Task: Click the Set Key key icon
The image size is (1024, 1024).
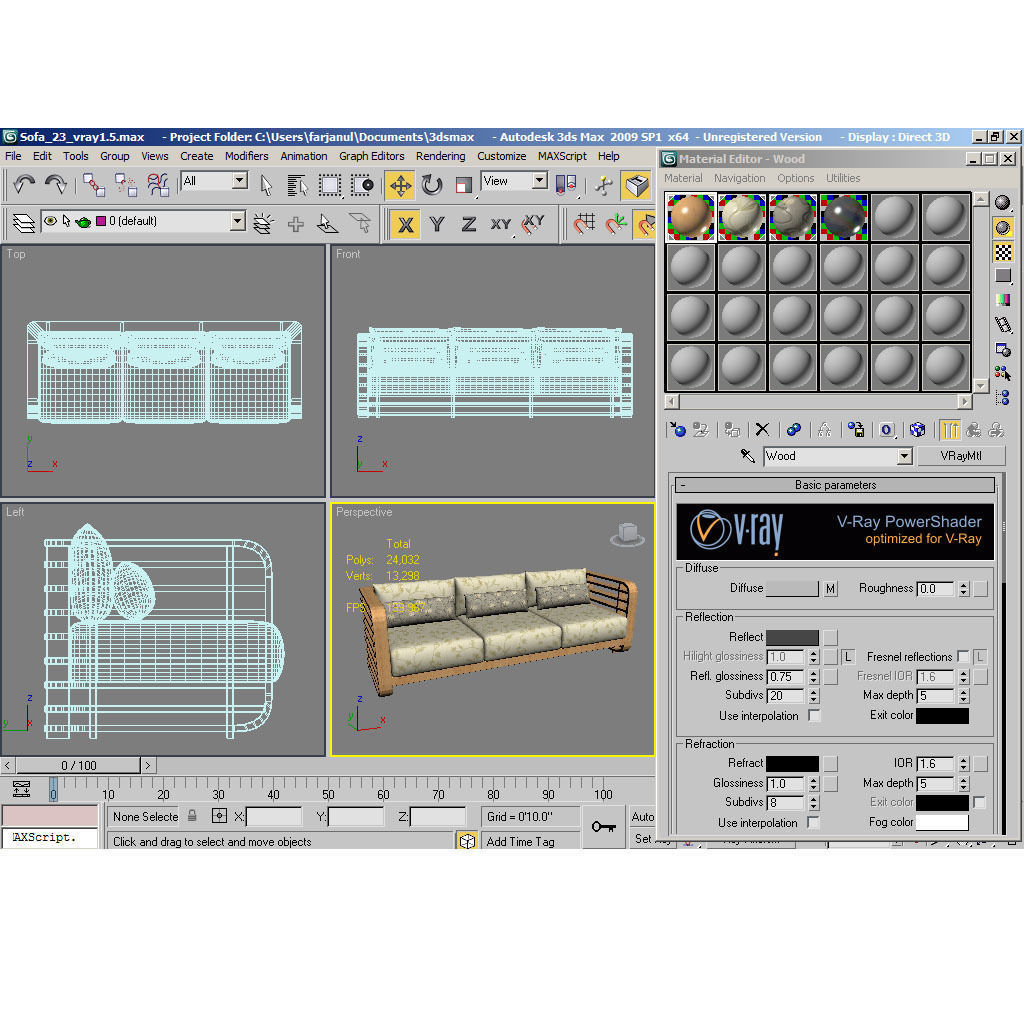Action: (603, 827)
